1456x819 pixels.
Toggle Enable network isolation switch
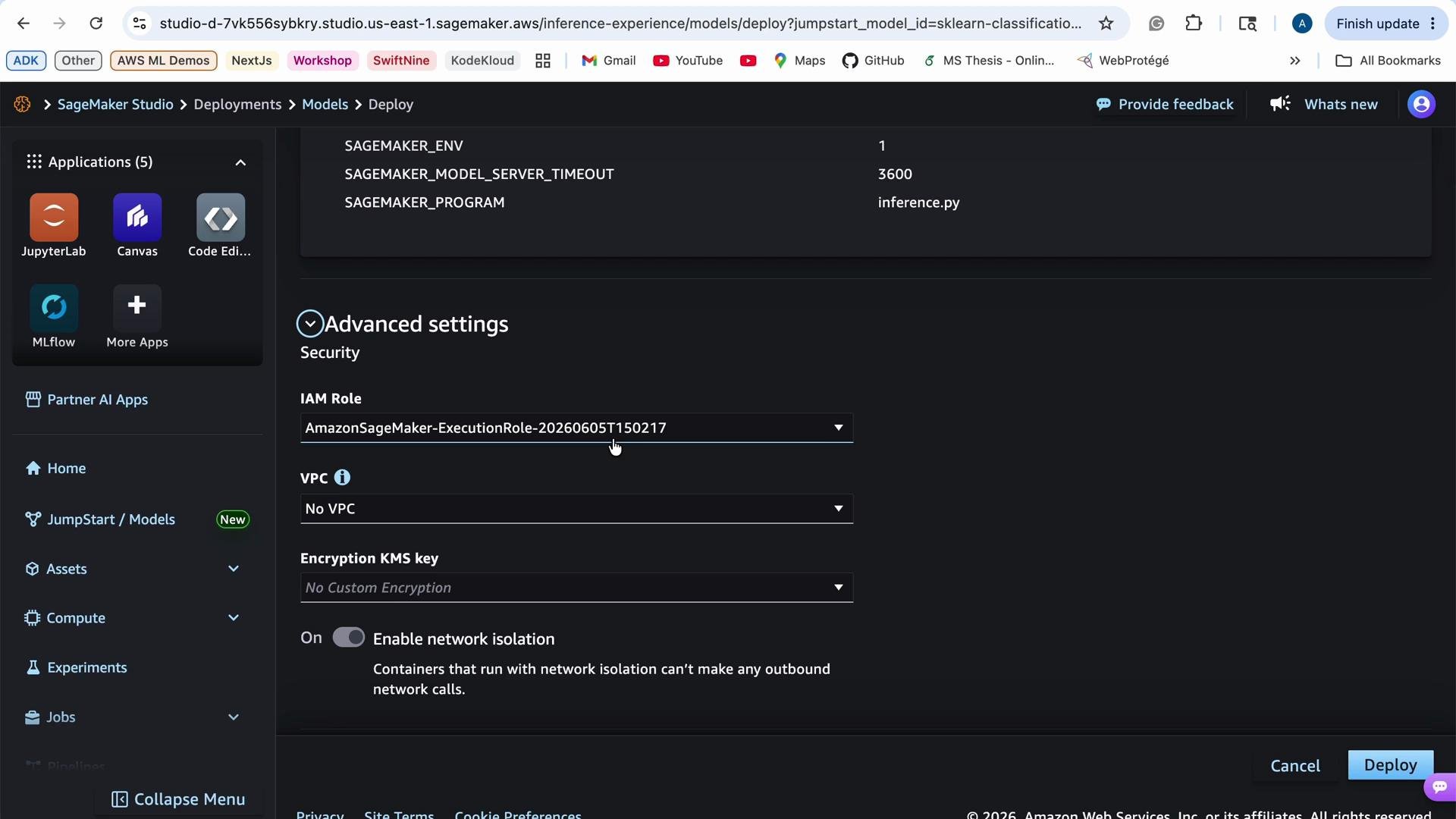349,638
